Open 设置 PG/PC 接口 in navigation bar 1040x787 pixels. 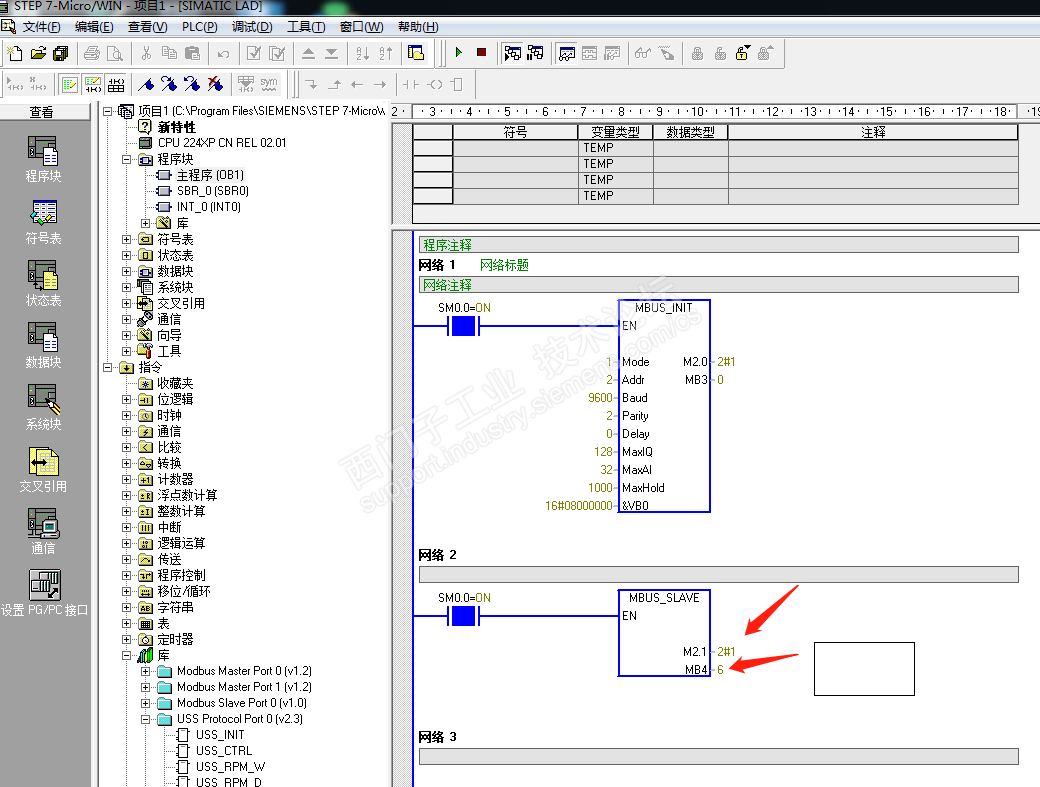(44, 593)
